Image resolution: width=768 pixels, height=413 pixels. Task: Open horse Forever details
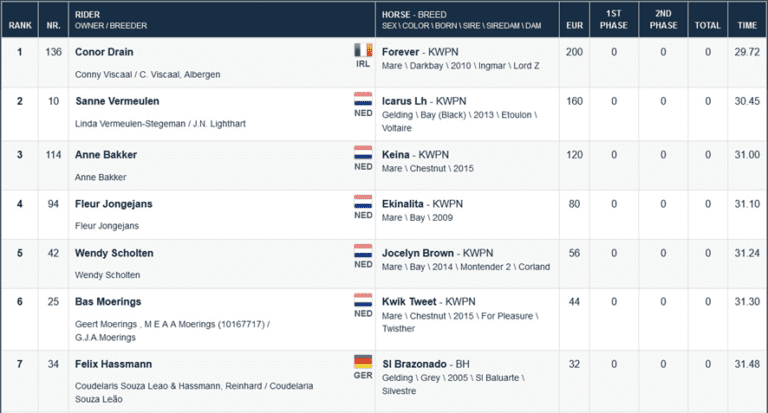pyautogui.click(x=400, y=52)
